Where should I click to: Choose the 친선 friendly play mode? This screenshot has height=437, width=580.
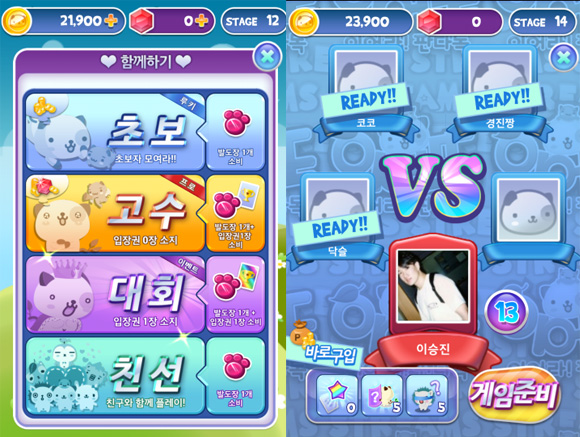point(145,376)
